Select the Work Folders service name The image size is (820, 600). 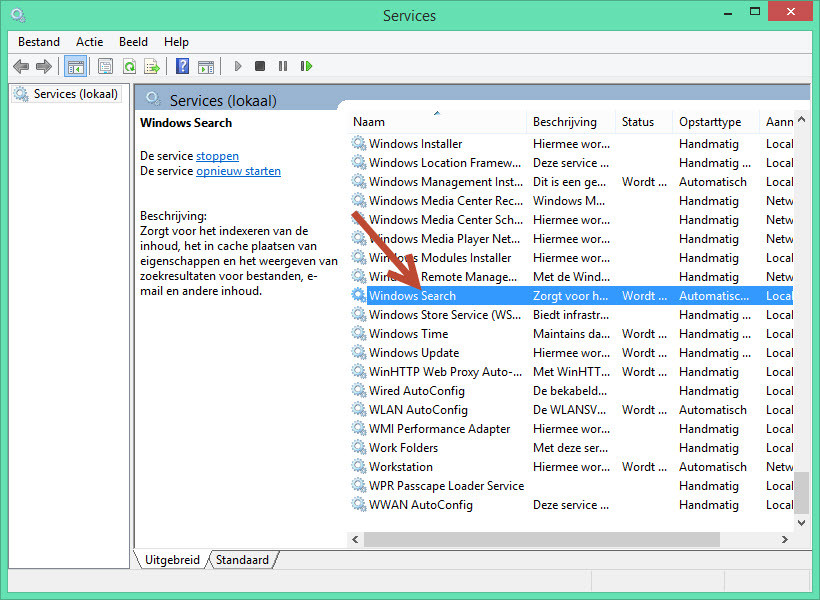pyautogui.click(x=403, y=448)
